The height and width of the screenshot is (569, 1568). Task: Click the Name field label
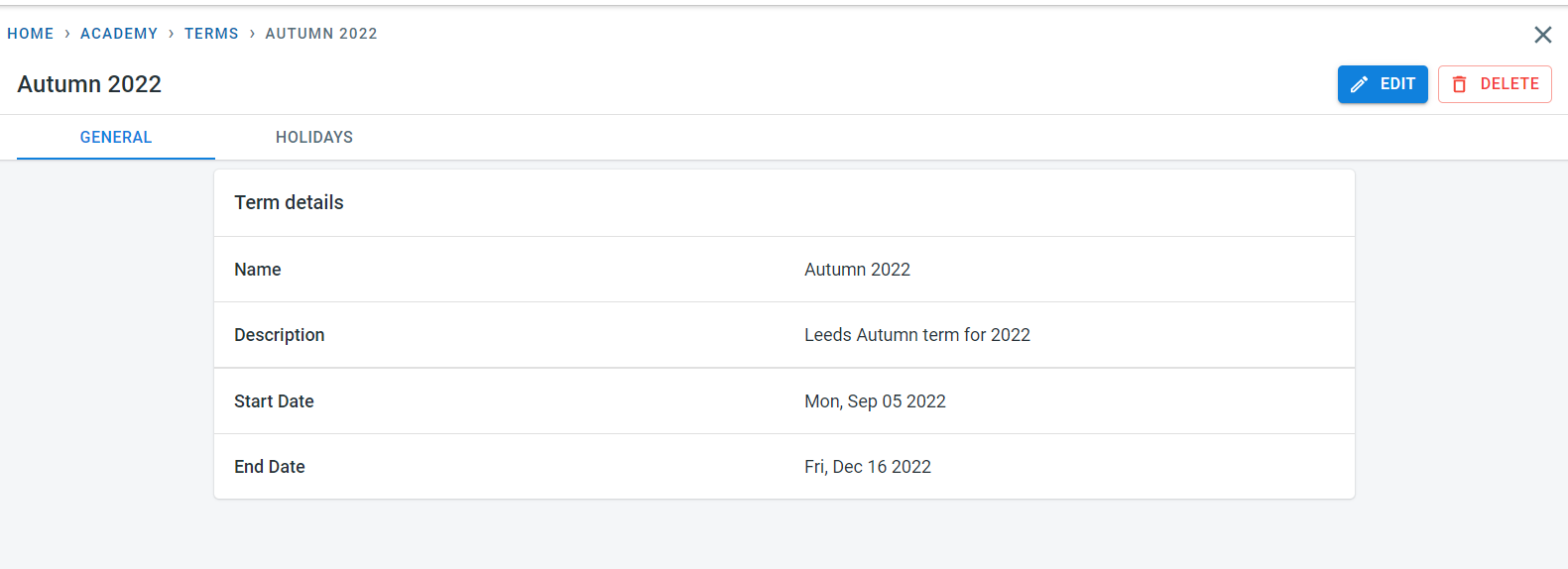(258, 270)
